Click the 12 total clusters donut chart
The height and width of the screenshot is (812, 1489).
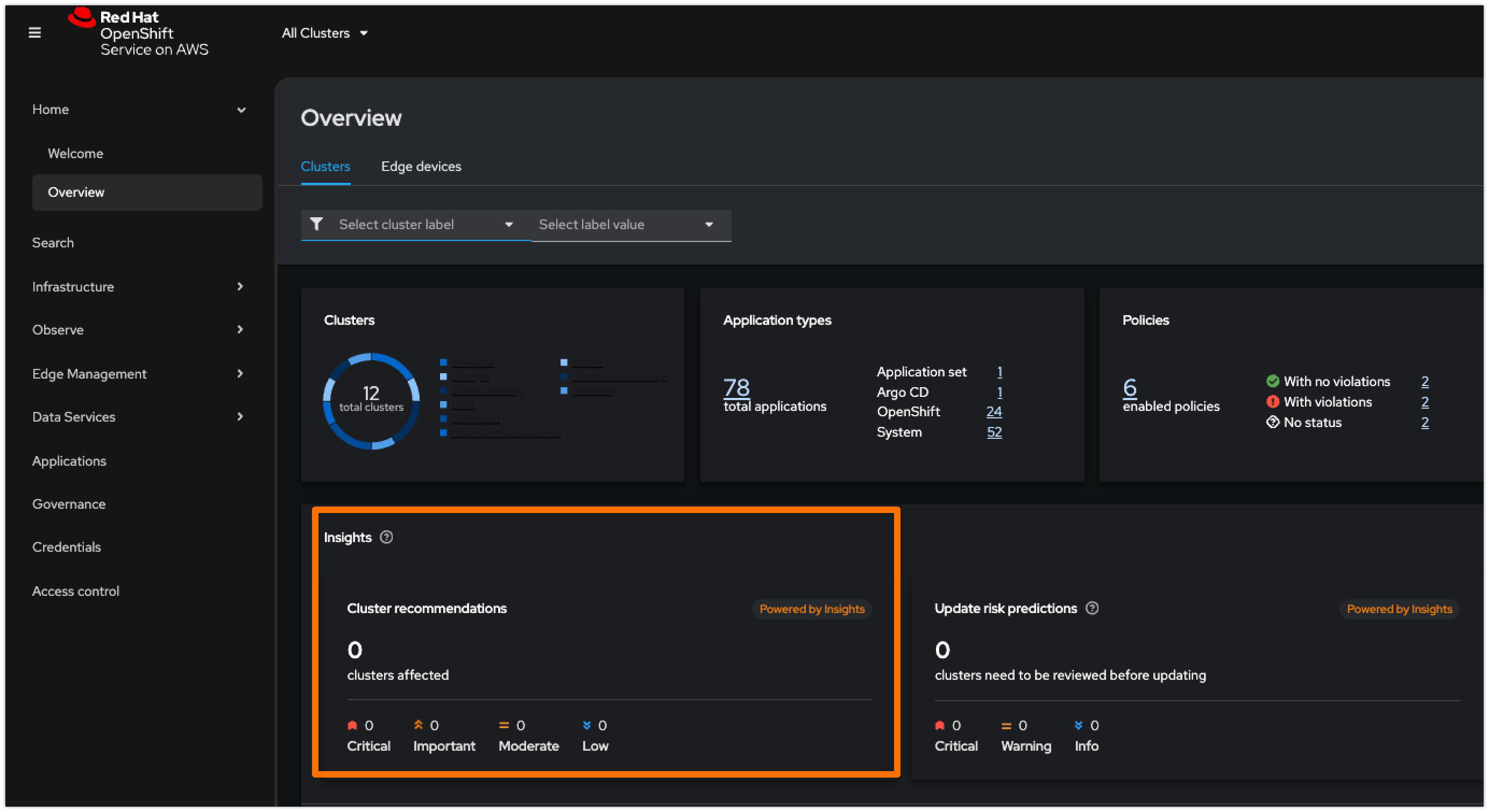click(371, 400)
